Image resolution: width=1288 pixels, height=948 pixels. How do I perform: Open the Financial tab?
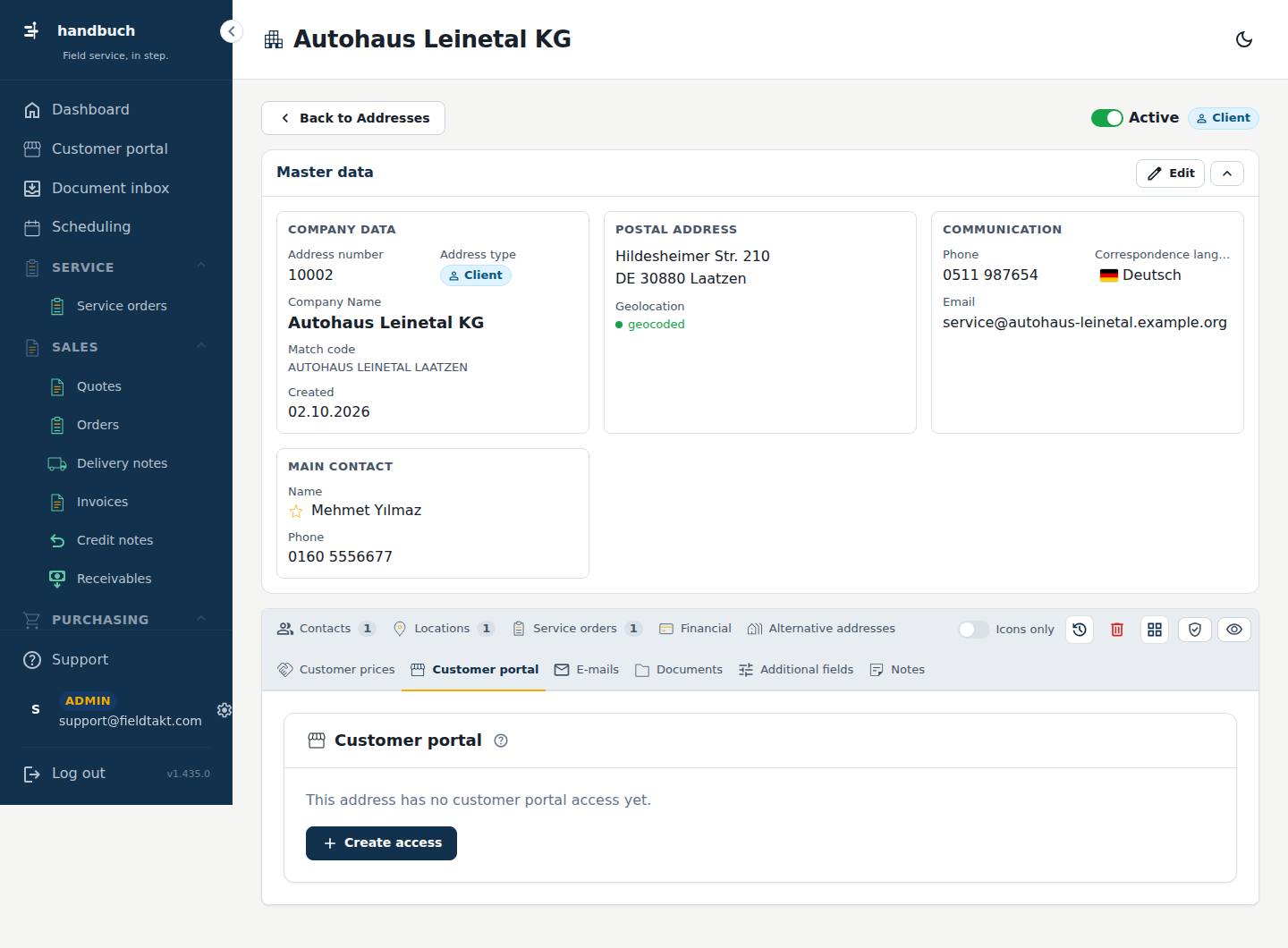tap(695, 629)
